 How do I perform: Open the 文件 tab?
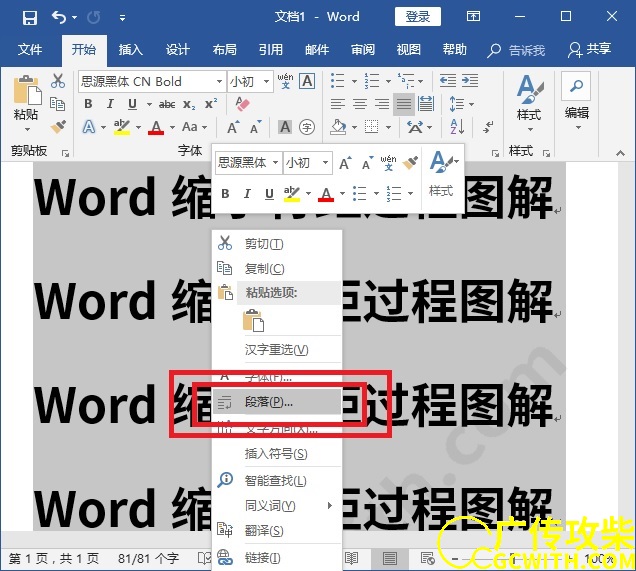click(30, 49)
